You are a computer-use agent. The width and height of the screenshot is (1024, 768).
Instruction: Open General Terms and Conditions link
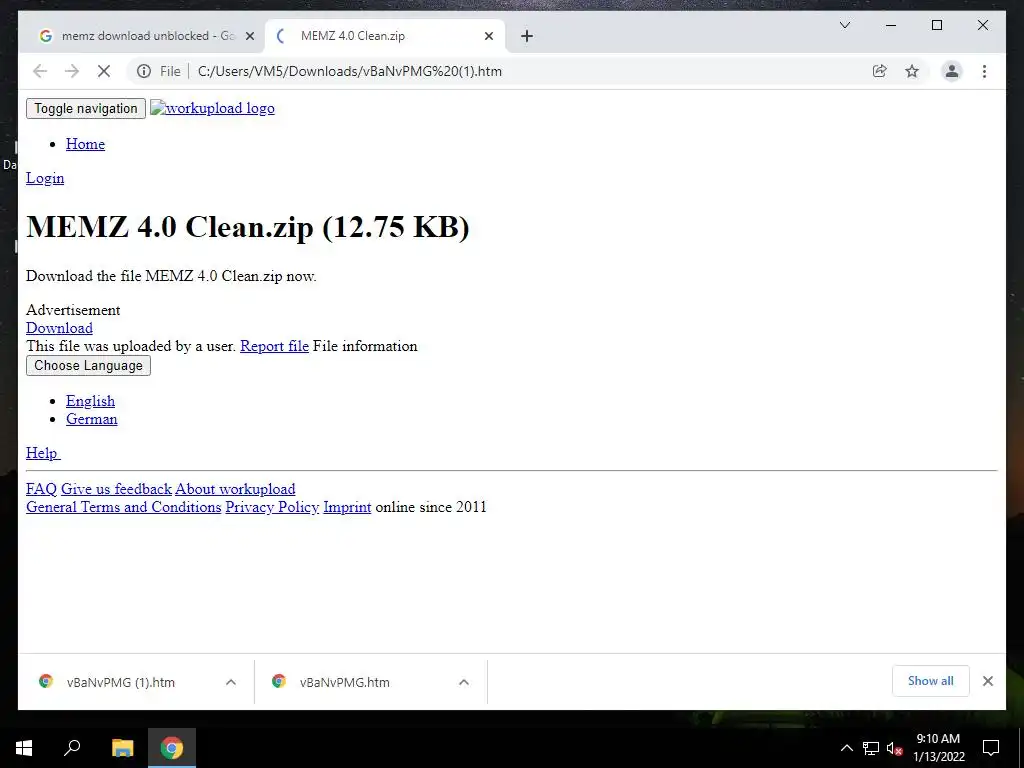tap(123, 507)
